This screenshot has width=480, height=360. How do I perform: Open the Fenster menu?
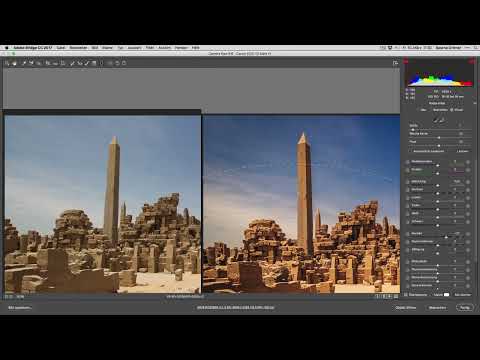pos(181,48)
